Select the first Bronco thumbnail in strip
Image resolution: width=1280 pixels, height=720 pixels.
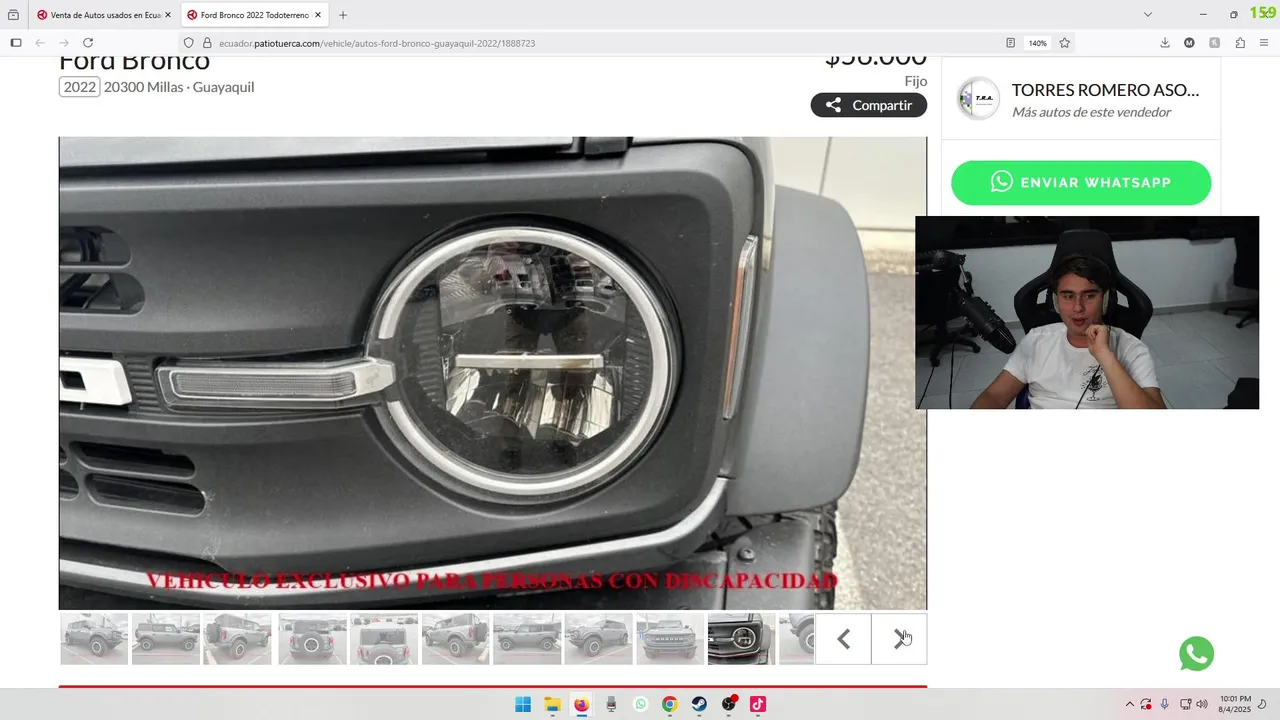(94, 639)
